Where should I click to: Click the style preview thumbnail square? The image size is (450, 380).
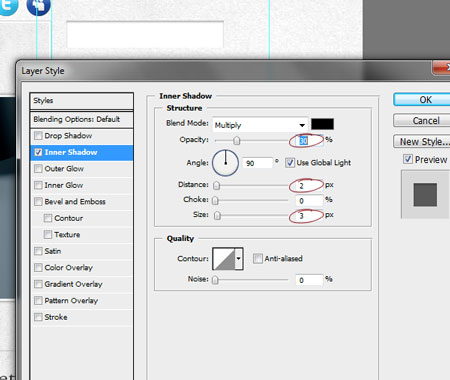[x=425, y=195]
